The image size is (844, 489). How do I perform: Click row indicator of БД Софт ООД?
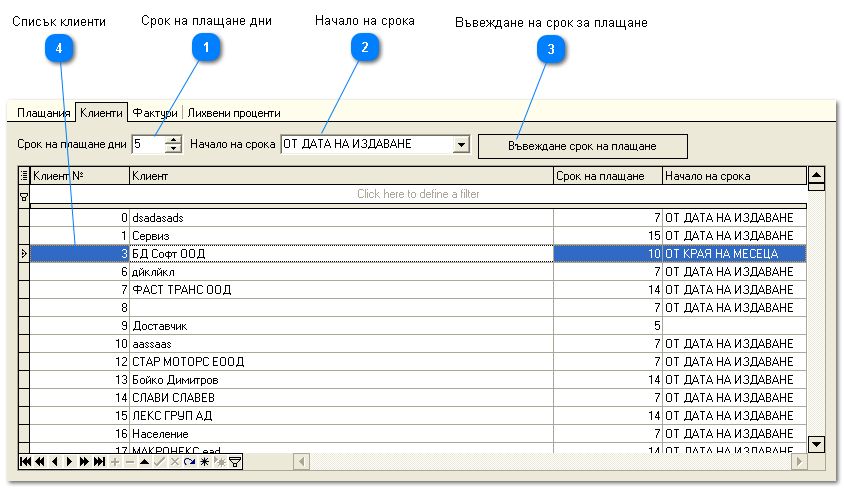[x=24, y=254]
